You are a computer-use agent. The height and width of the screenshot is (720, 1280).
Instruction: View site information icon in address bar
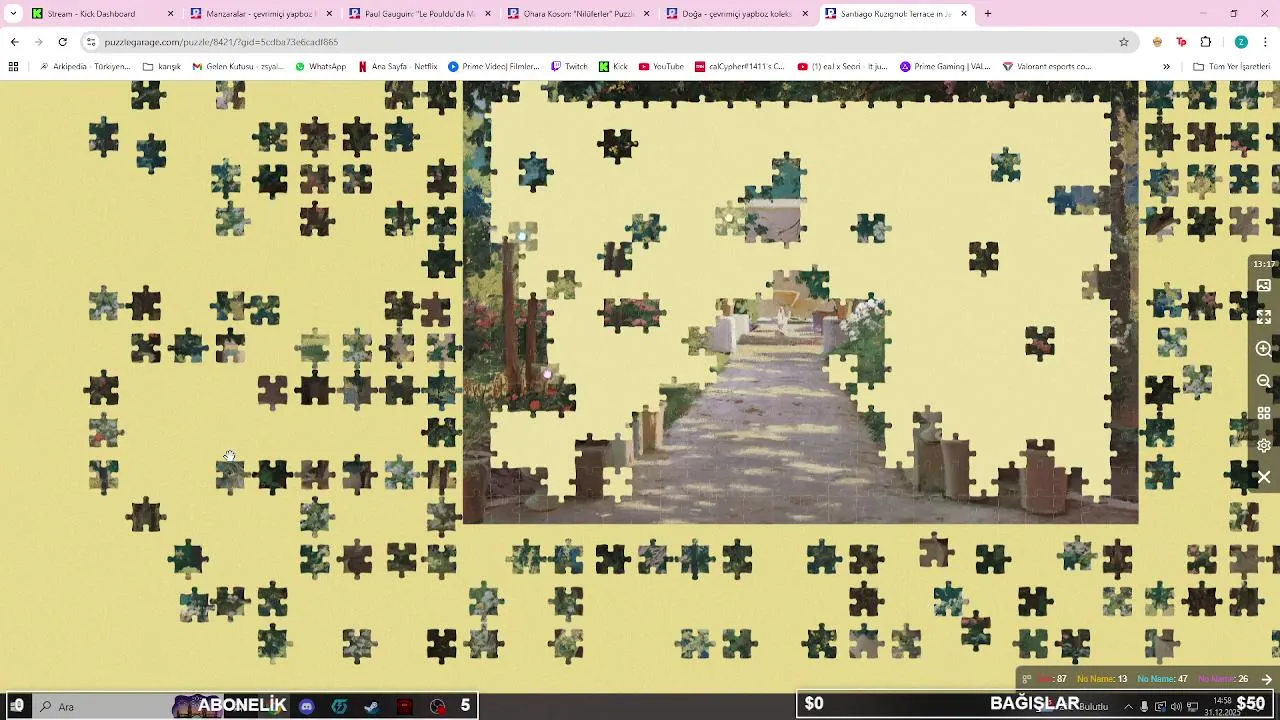pos(91,42)
